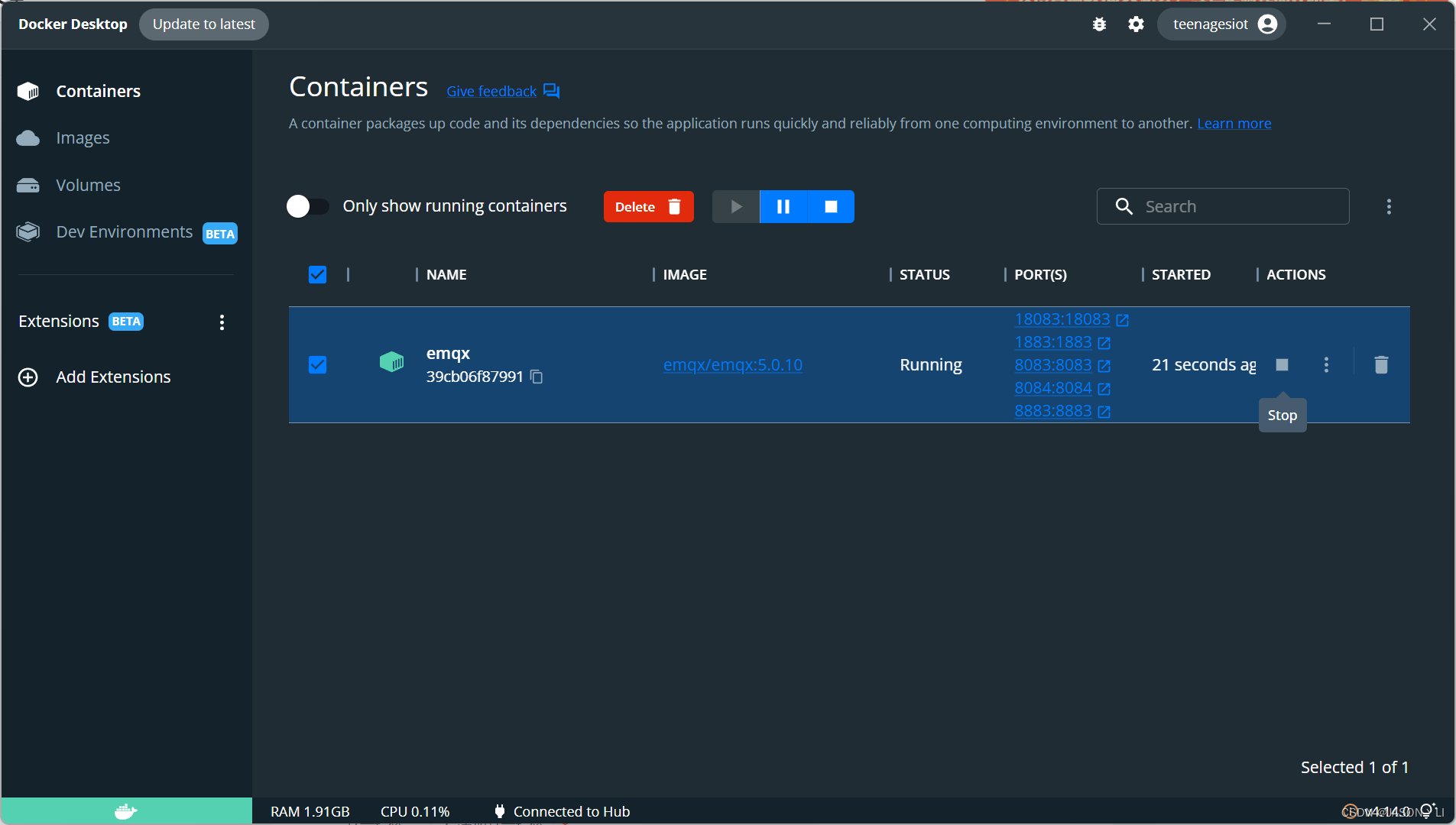Screen dimensions: 1456x825
Task: Open Dev Environments section
Action: (x=124, y=231)
